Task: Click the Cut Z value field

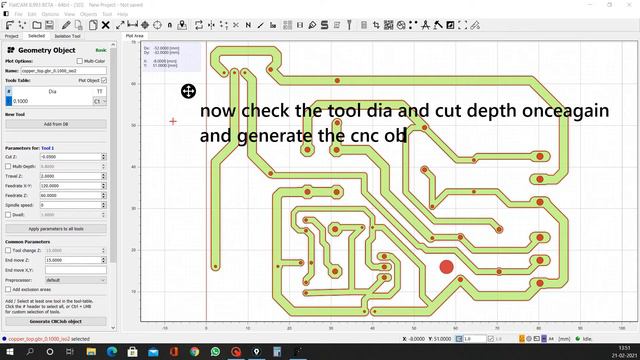Action: click(70, 157)
